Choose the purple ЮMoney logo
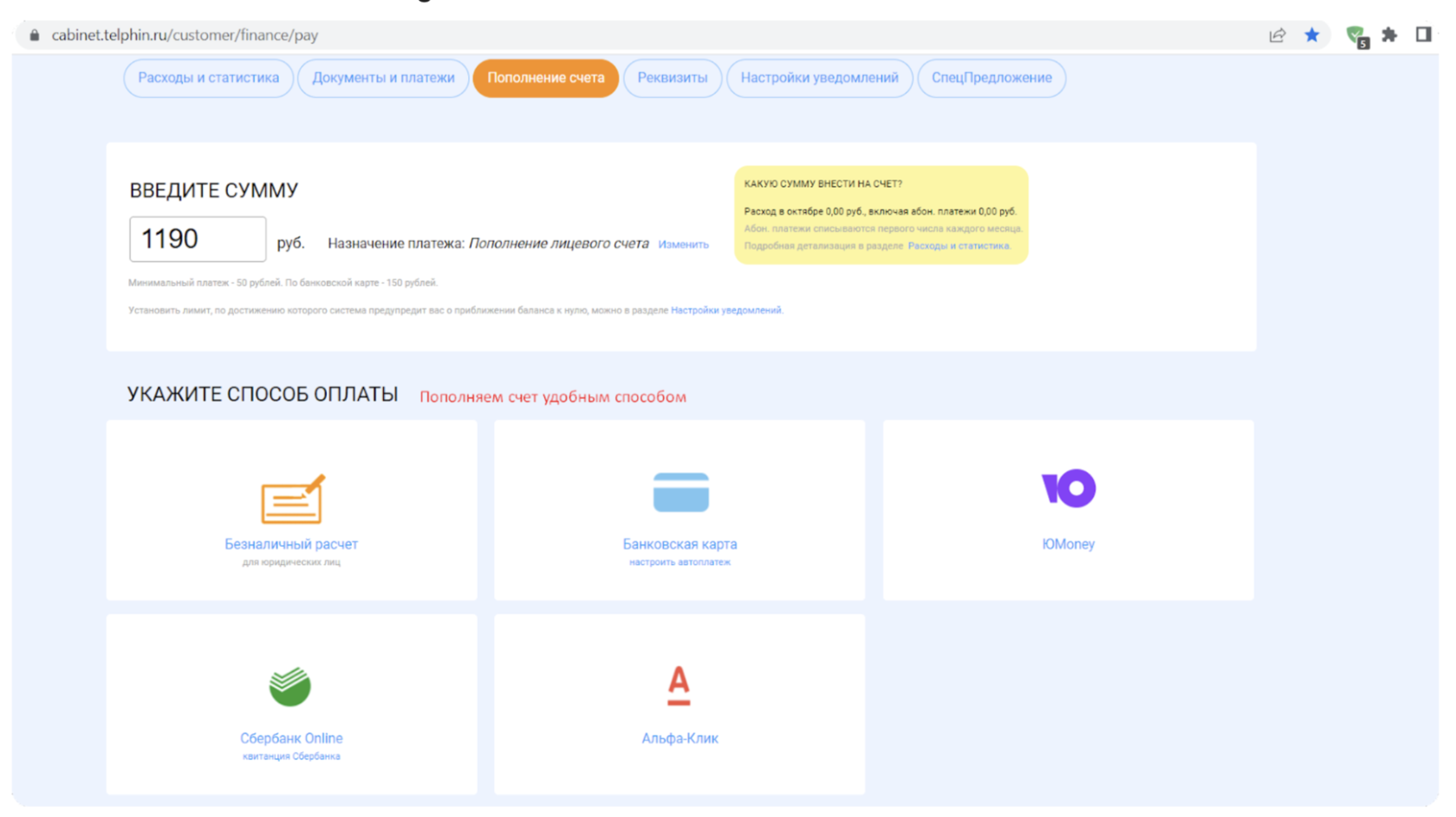The image size is (1456, 817). (1068, 489)
